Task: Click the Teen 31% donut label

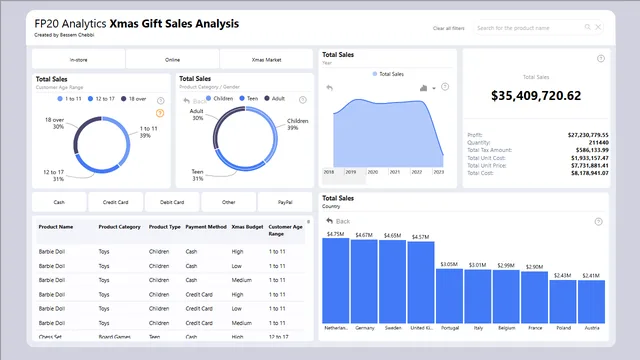Action: (x=198, y=175)
